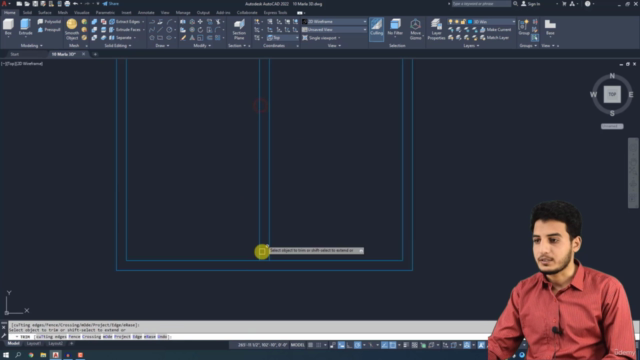Click Make Current layer button
This screenshot has height=360, width=640.
(x=496, y=30)
